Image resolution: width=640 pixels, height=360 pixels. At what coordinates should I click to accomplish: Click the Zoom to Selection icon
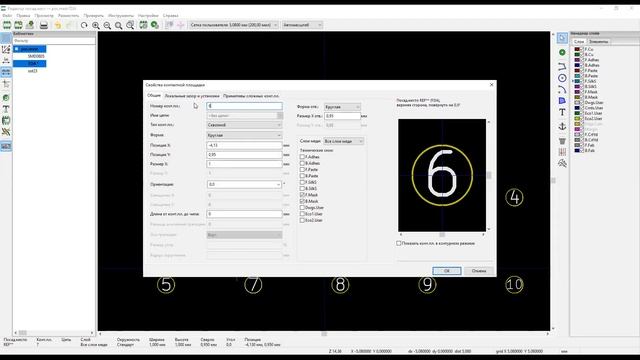130,25
